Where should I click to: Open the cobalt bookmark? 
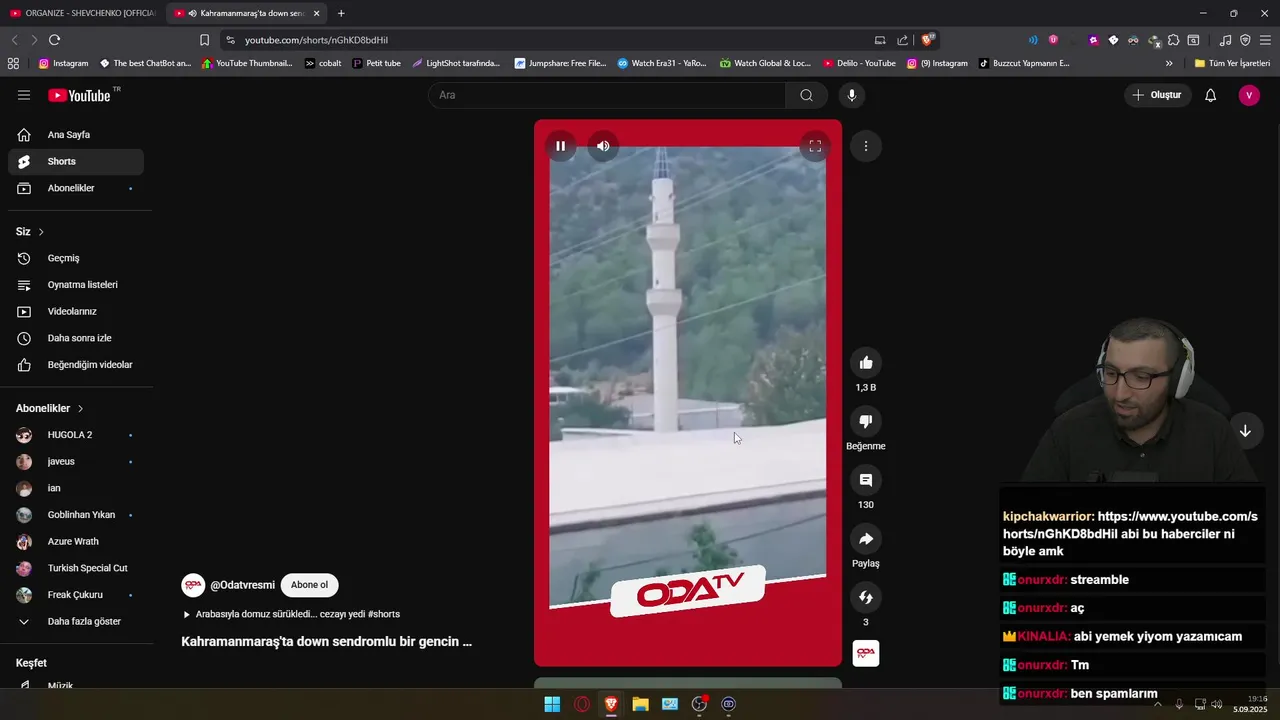[323, 63]
